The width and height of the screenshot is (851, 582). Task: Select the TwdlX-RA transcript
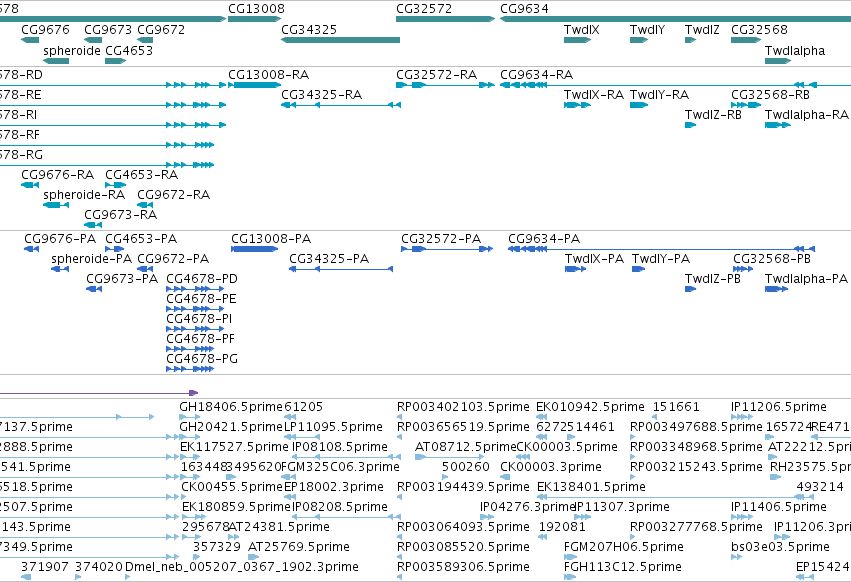577,105
